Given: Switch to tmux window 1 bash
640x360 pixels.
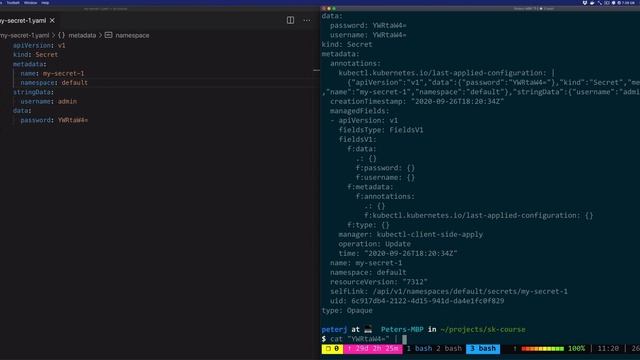Looking at the screenshot, I should 419,349.
